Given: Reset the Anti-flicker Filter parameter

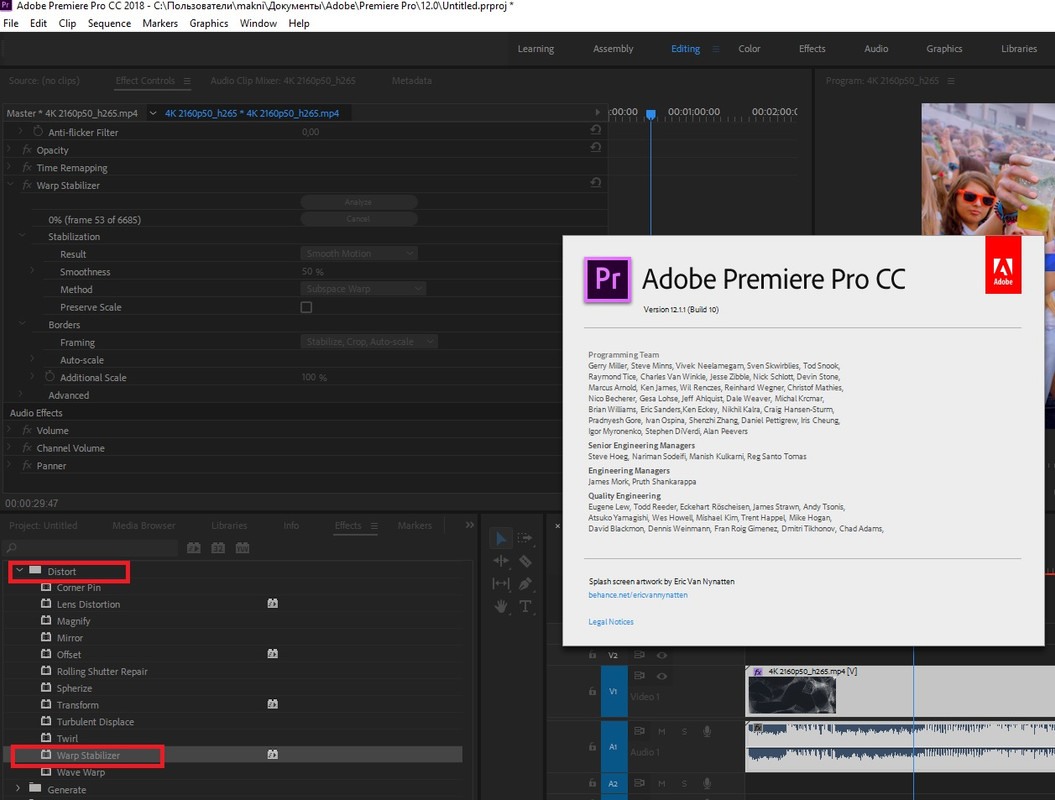Looking at the screenshot, I should [x=595, y=129].
